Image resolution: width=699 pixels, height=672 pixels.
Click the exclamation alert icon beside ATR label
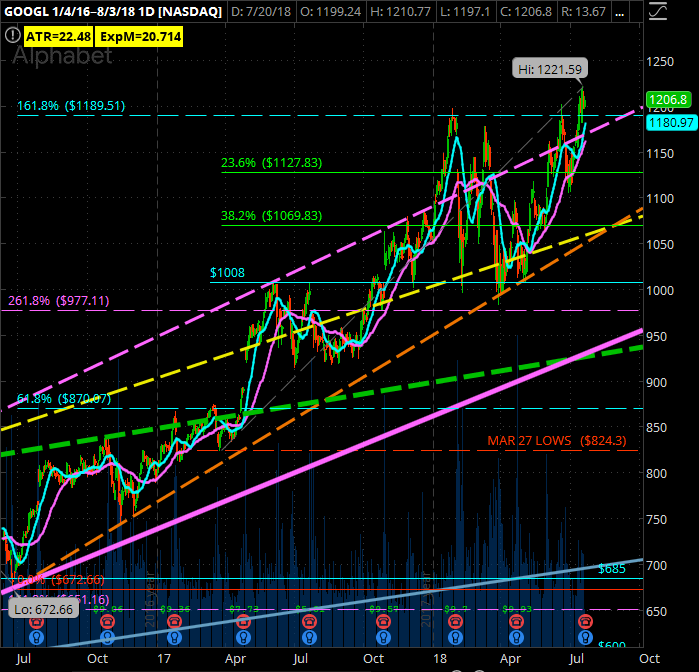pyautogui.click(x=12, y=35)
